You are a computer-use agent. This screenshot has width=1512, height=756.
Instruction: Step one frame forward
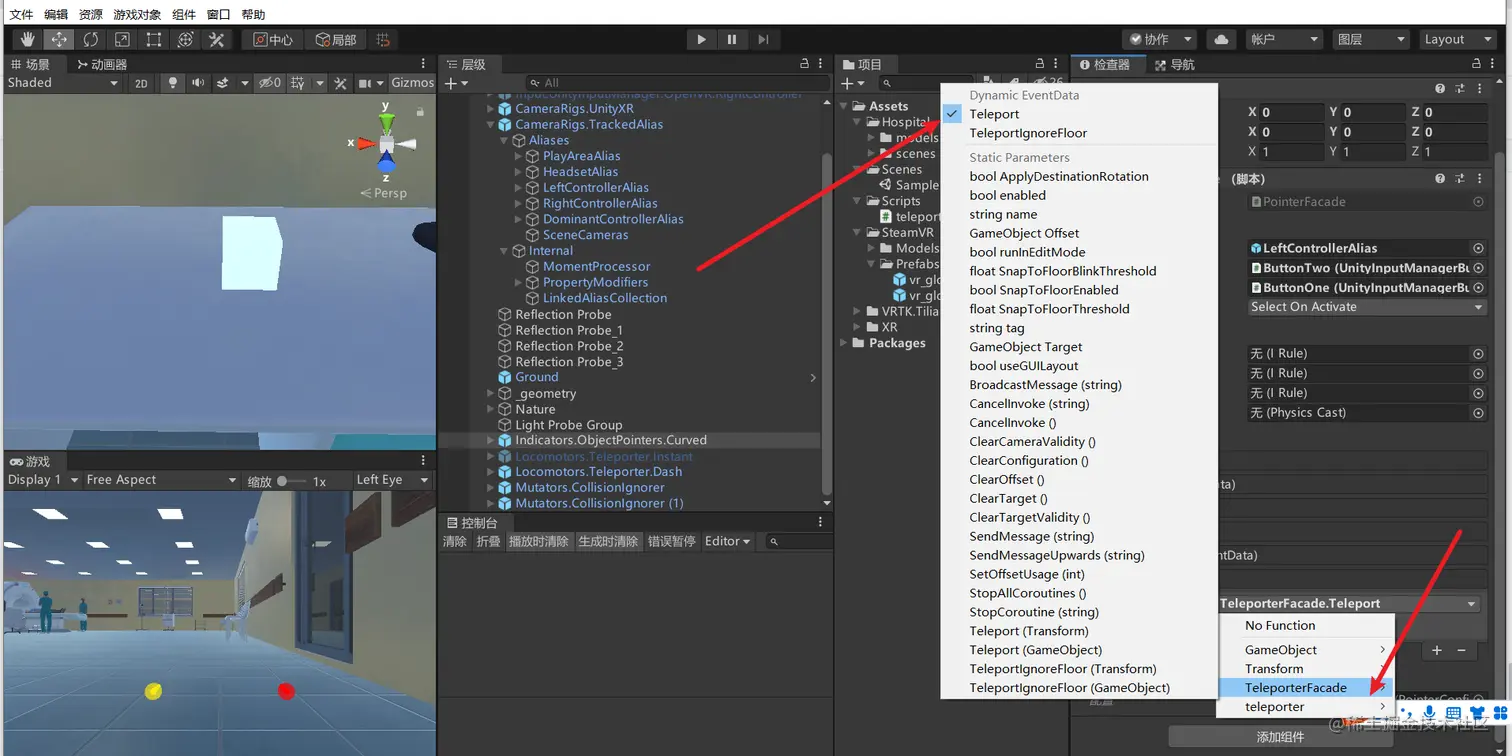coord(763,39)
